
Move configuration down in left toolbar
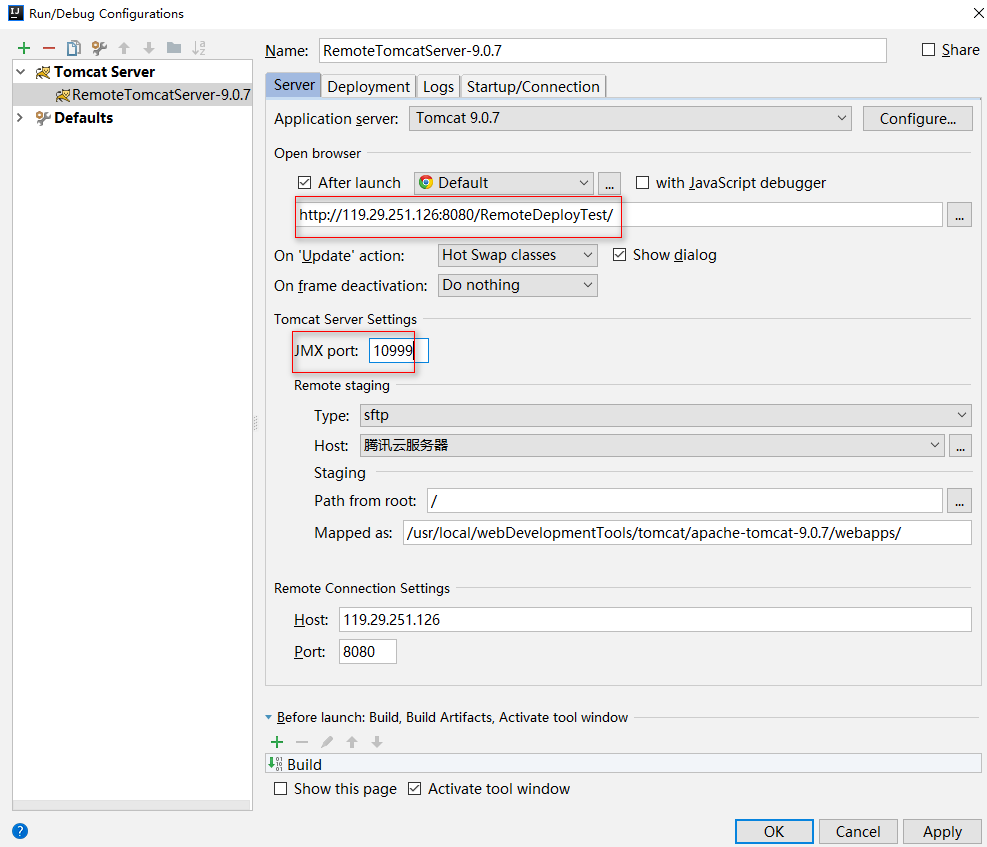(149, 48)
